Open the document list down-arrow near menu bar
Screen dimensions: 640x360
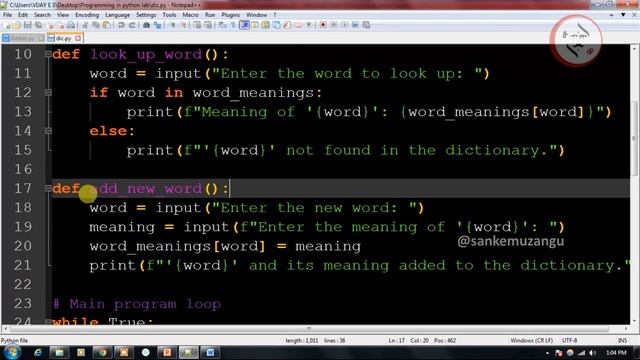tap(623, 15)
